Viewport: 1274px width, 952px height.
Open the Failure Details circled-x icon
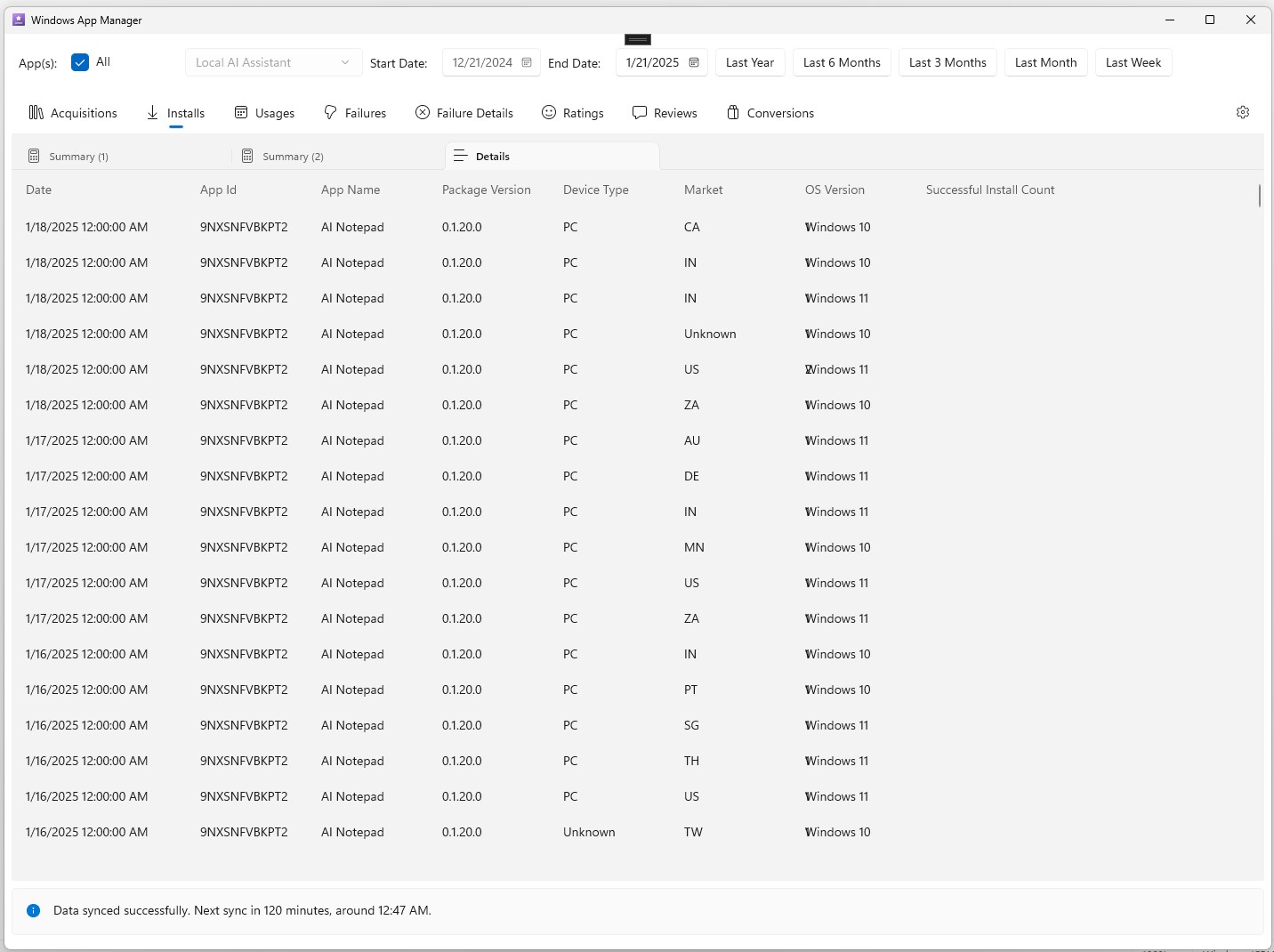pos(423,112)
